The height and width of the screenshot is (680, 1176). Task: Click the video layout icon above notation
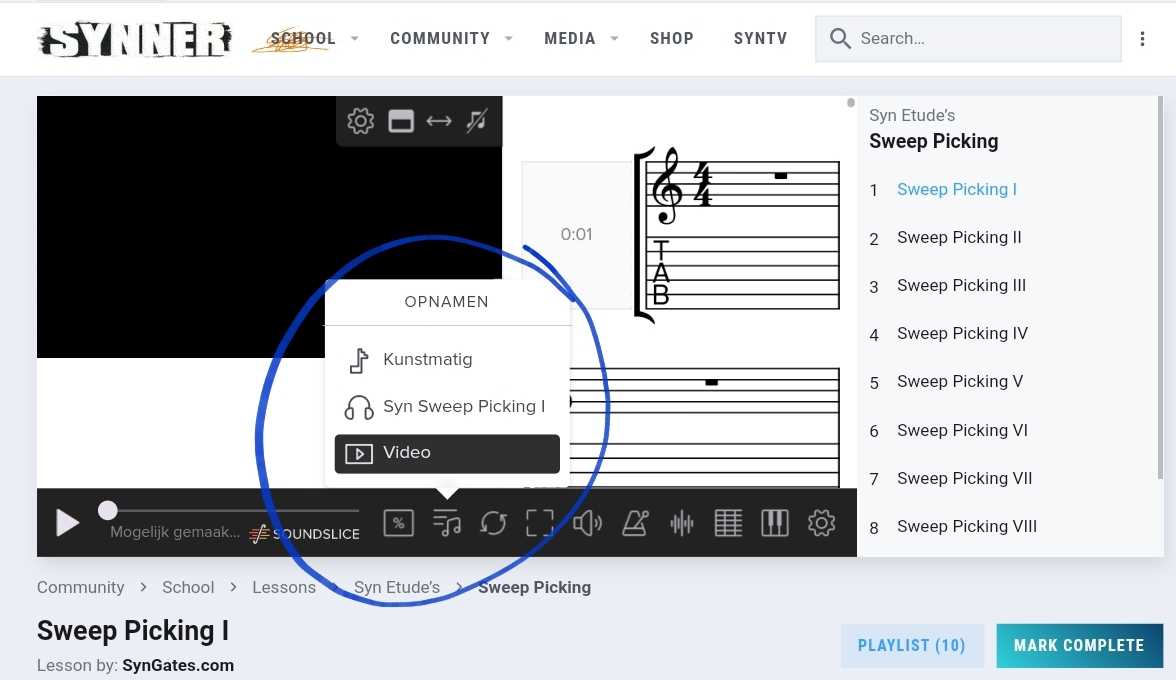400,122
